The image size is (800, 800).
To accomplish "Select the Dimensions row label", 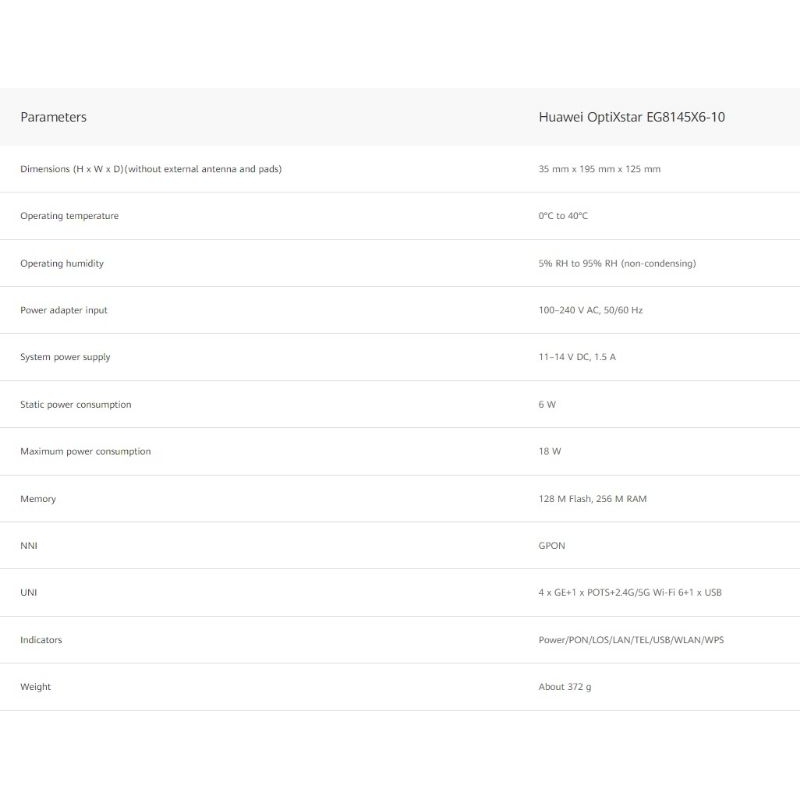I will 150,169.
